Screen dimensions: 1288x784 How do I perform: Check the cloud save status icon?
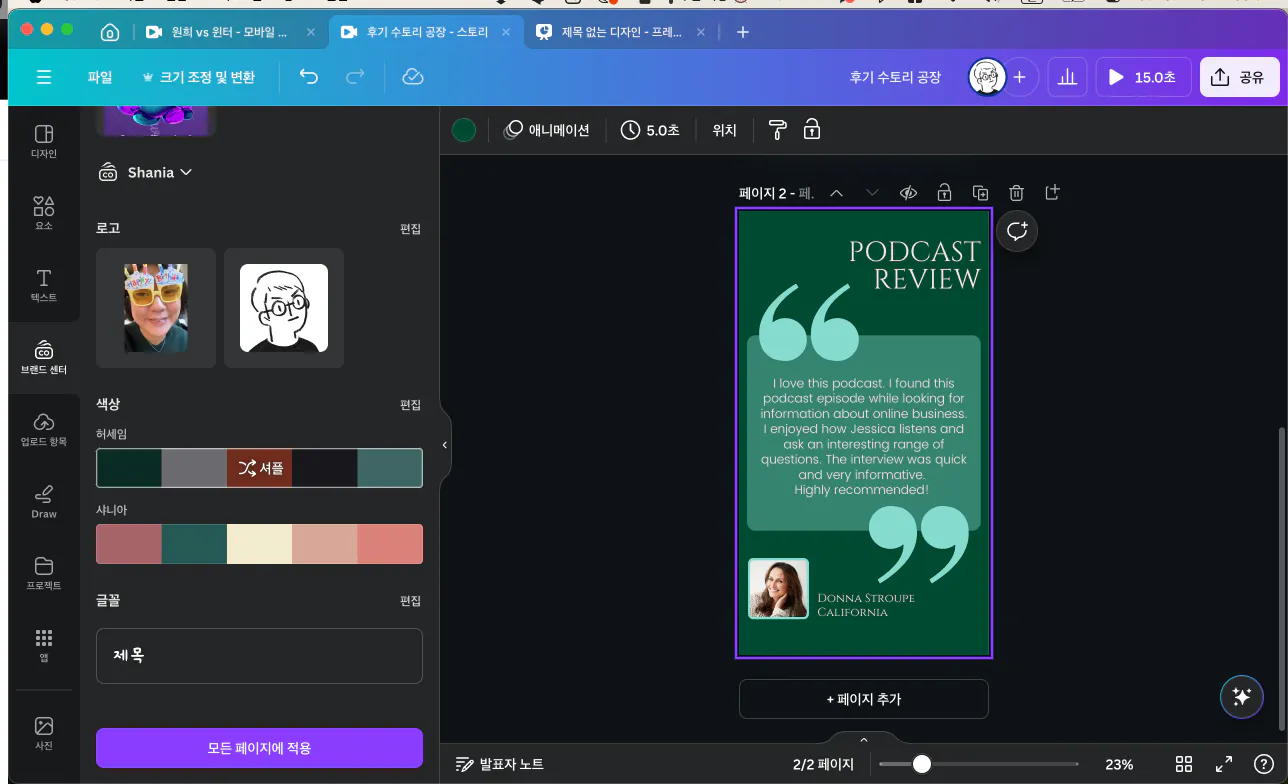tap(412, 77)
